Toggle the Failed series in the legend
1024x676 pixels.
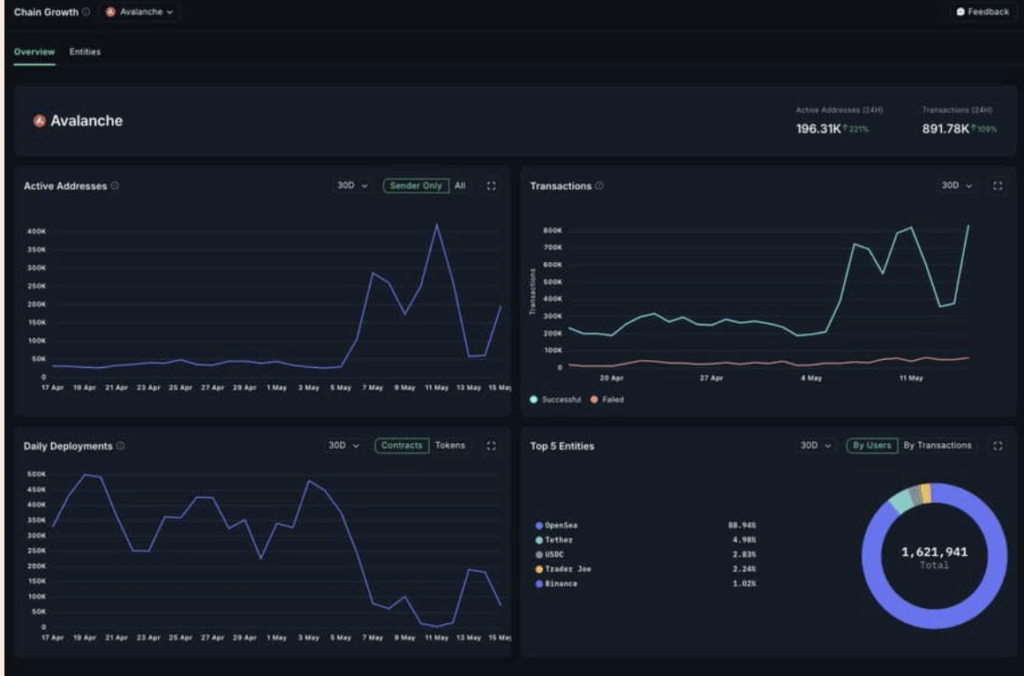click(607, 399)
